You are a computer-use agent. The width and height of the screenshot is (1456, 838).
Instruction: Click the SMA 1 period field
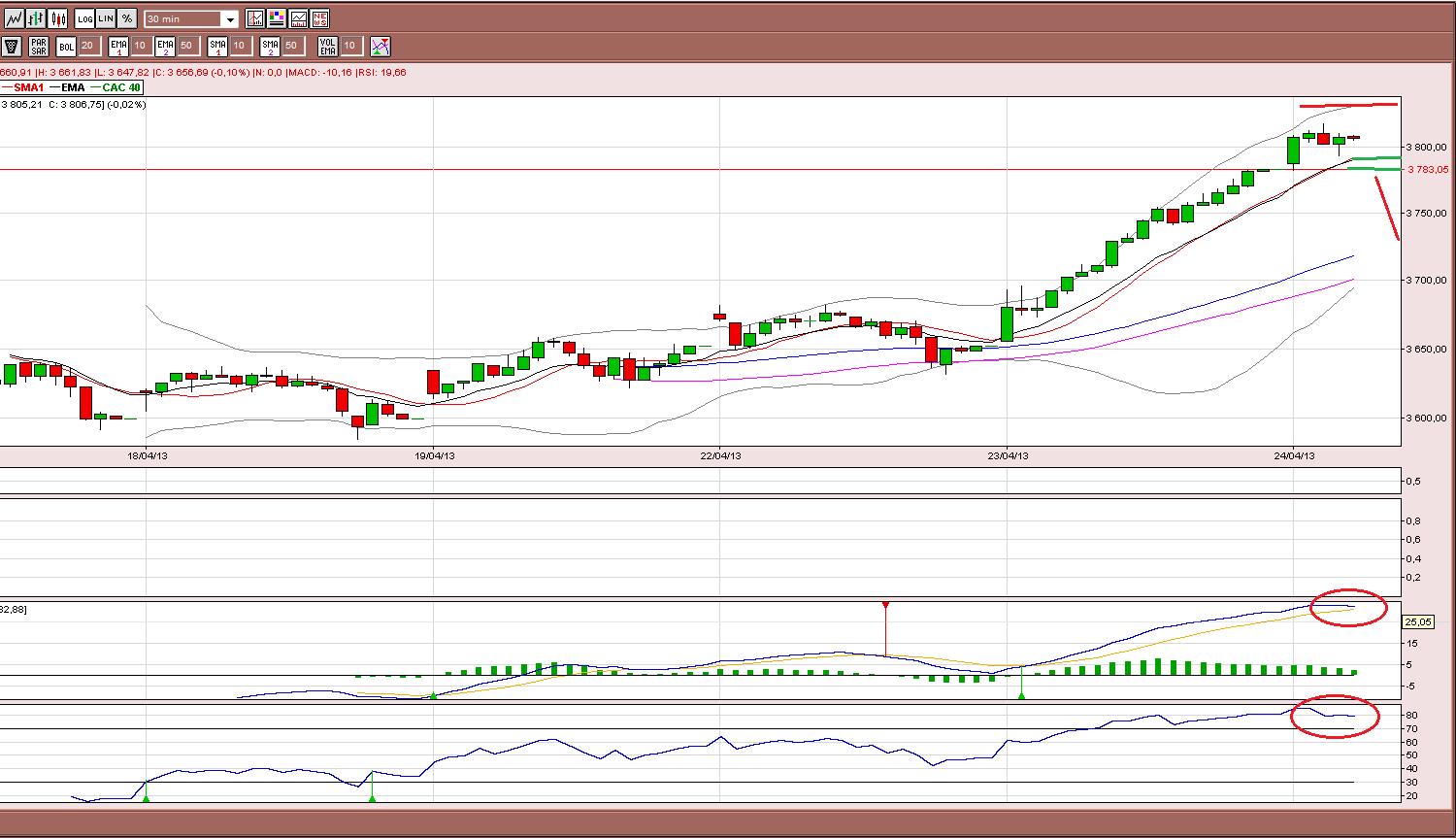pos(240,46)
